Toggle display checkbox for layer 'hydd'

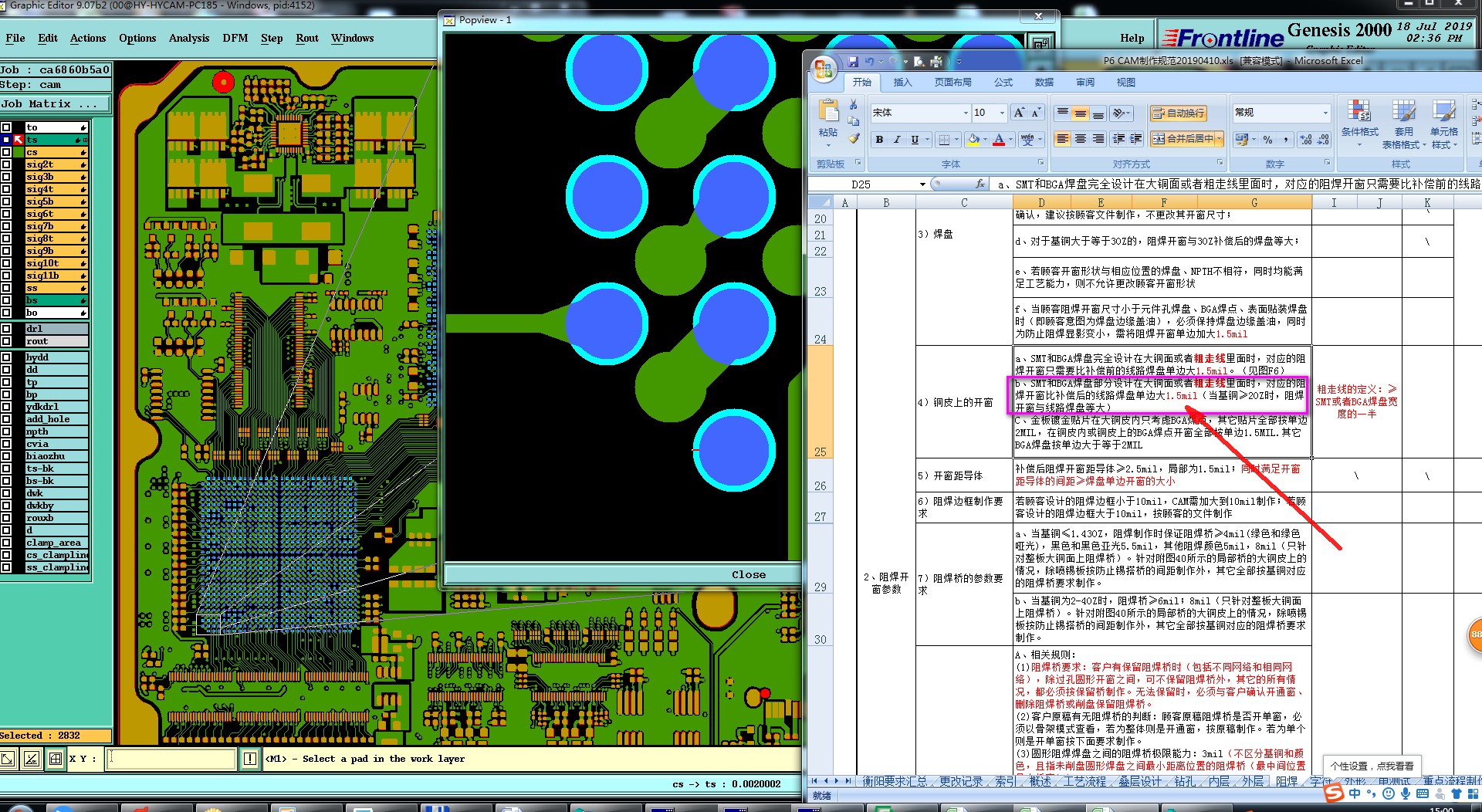pyautogui.click(x=6, y=357)
